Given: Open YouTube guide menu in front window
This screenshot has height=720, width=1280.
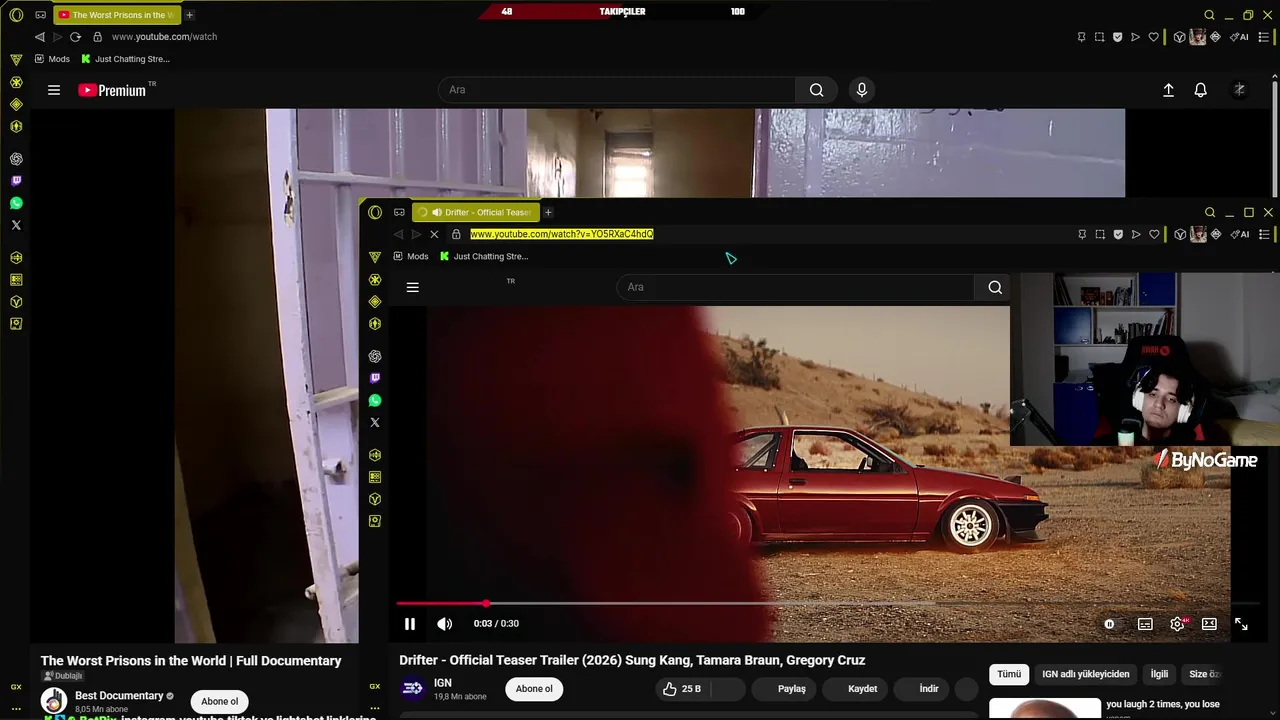Looking at the screenshot, I should 412,287.
